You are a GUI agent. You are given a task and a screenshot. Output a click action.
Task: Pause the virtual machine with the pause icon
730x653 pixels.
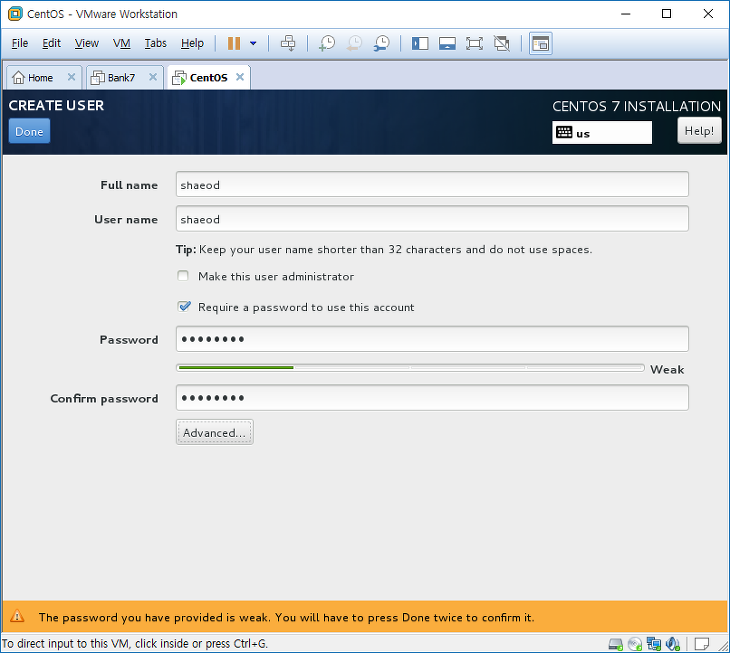pyautogui.click(x=234, y=43)
